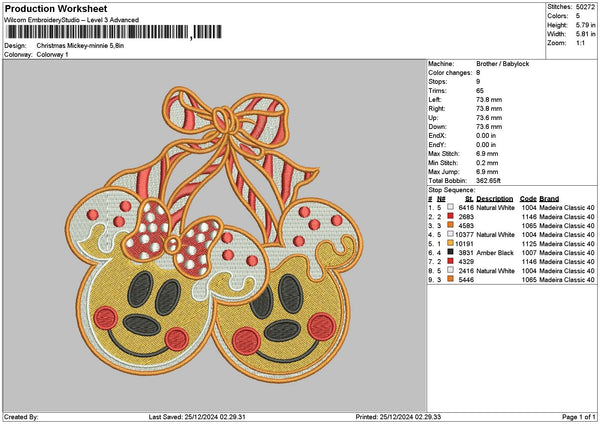Screen dimensions: 600x424
Task: Select the Amber Black description text
Action: pyautogui.click(x=495, y=253)
